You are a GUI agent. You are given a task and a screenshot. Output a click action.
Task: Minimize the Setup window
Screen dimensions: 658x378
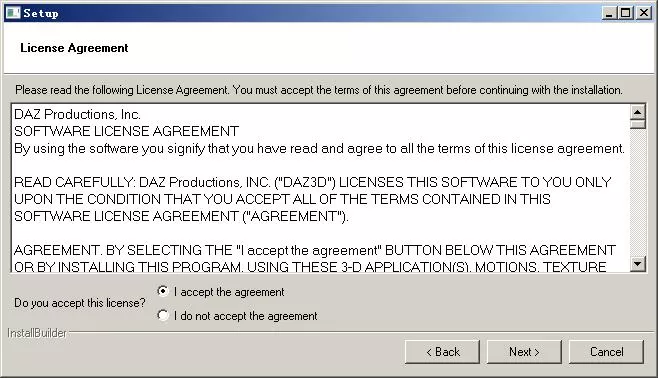609,13
